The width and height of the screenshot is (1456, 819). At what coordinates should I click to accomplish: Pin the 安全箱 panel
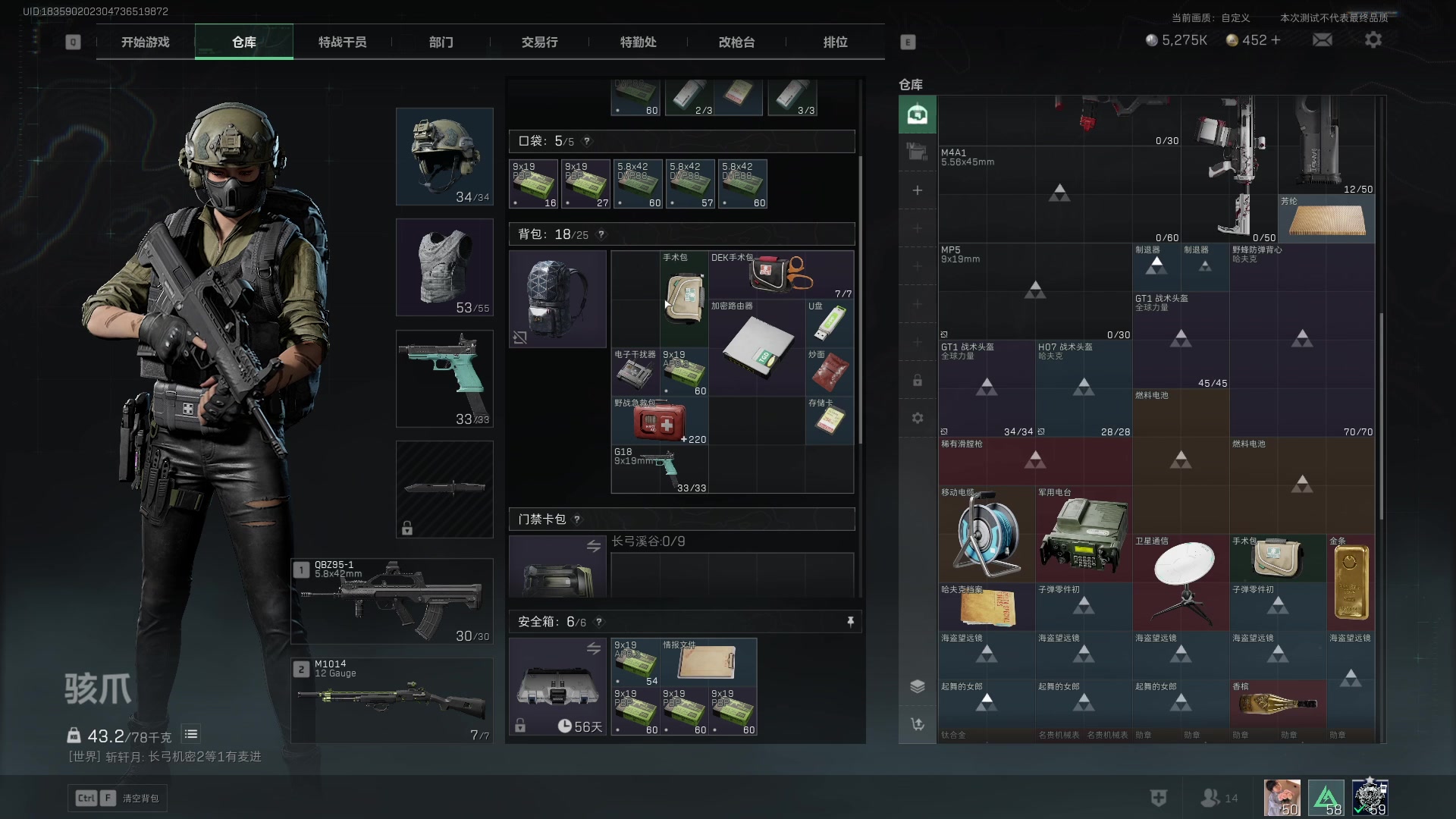(x=850, y=622)
